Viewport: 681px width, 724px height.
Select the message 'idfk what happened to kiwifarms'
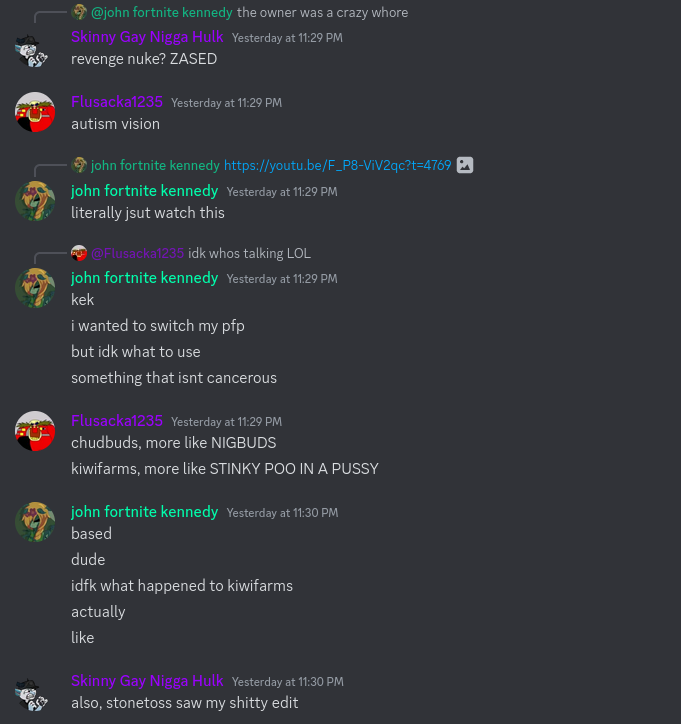[x=182, y=586]
